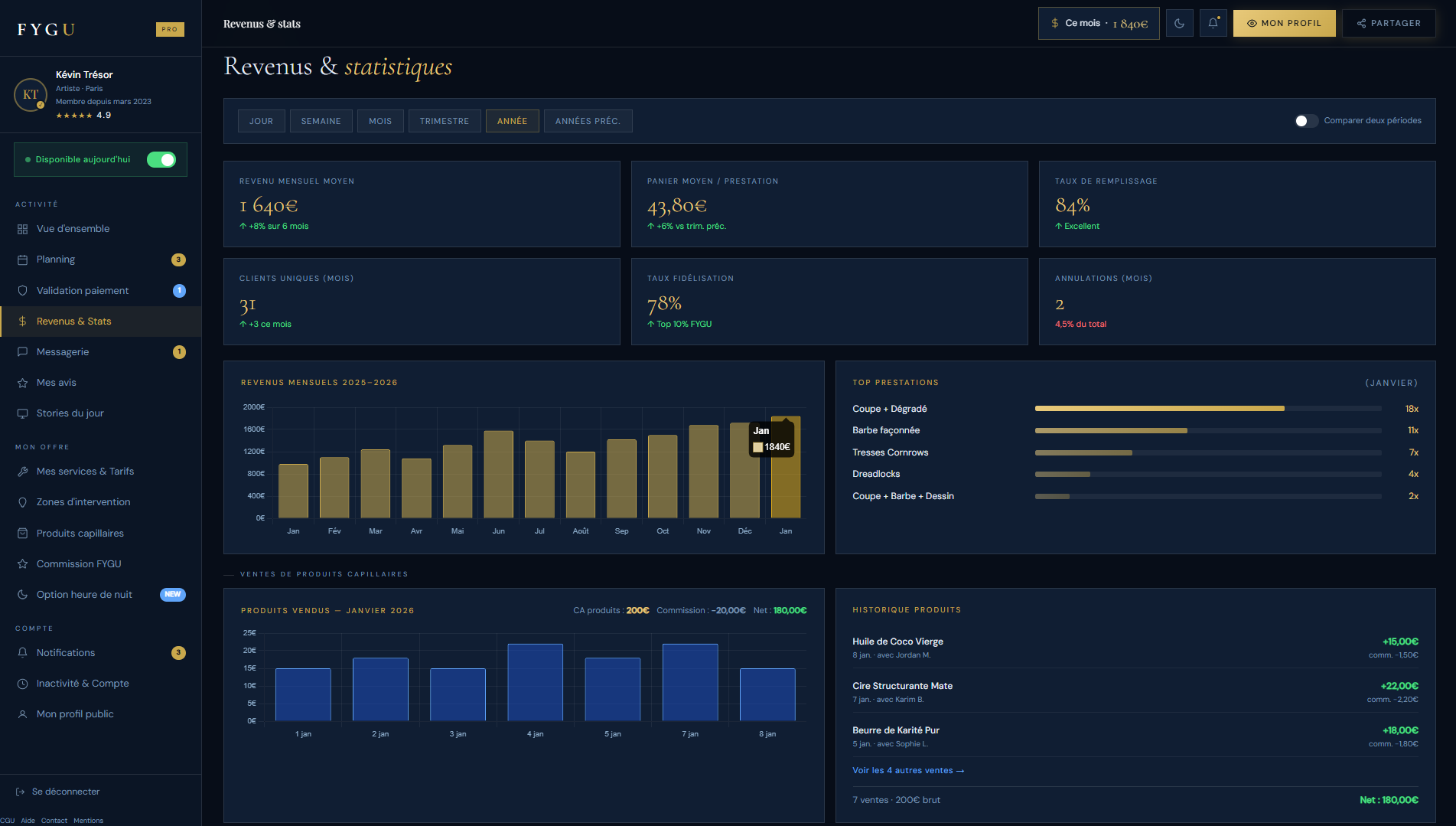Image resolution: width=1456 pixels, height=826 pixels.
Task: Click the Stories du jour screen icon
Action: pos(22,413)
